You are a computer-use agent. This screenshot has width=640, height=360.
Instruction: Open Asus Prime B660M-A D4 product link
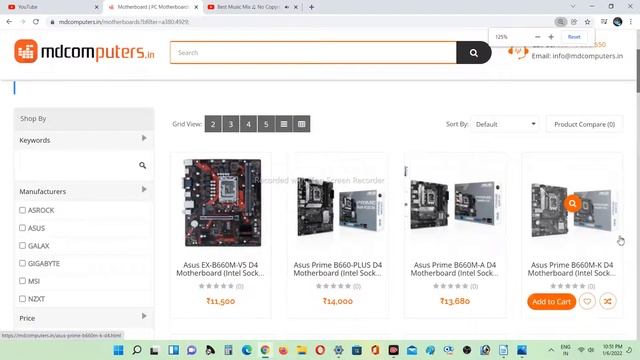click(455, 269)
